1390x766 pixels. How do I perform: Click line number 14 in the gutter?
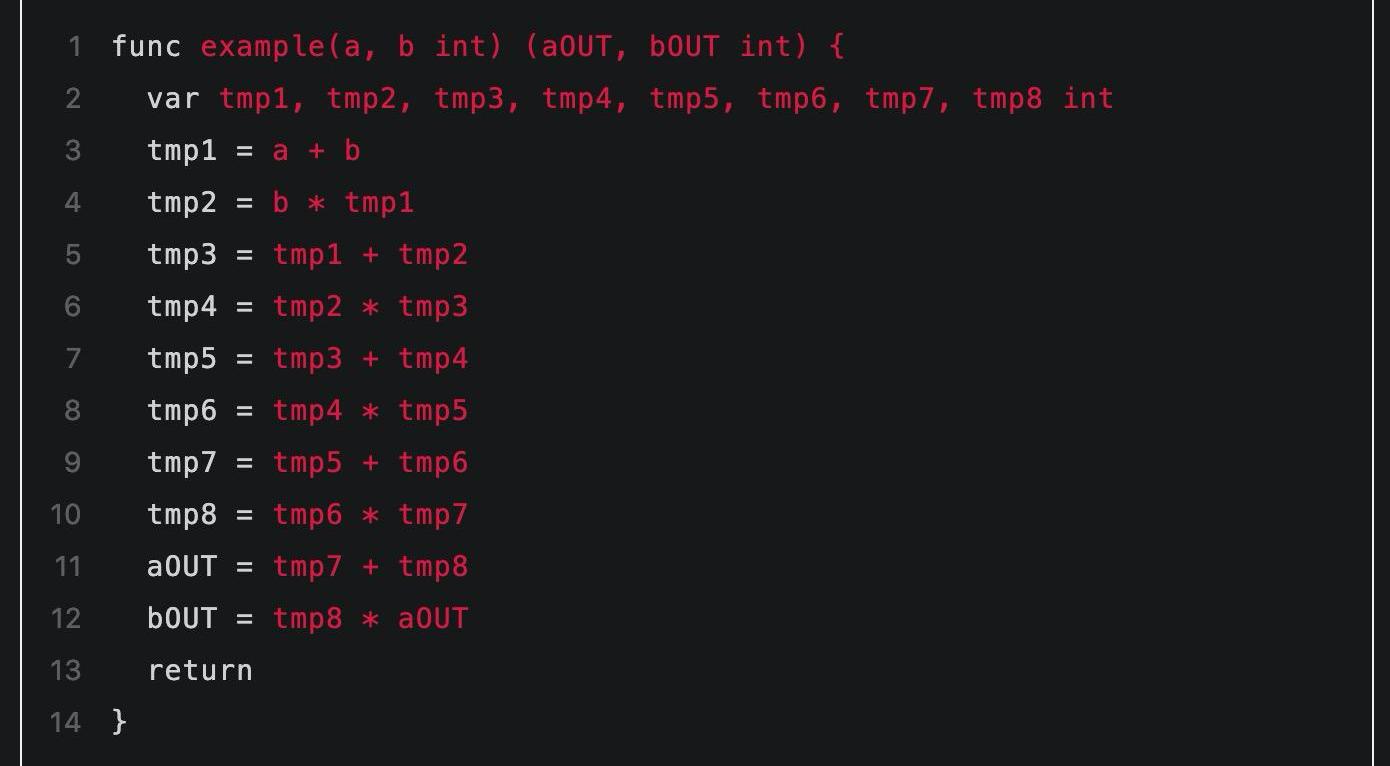65,723
